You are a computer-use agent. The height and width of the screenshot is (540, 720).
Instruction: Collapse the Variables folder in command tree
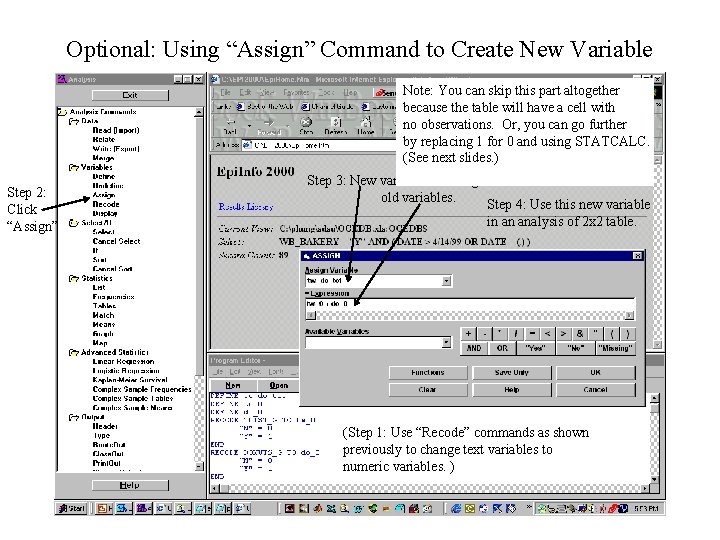click(x=73, y=167)
